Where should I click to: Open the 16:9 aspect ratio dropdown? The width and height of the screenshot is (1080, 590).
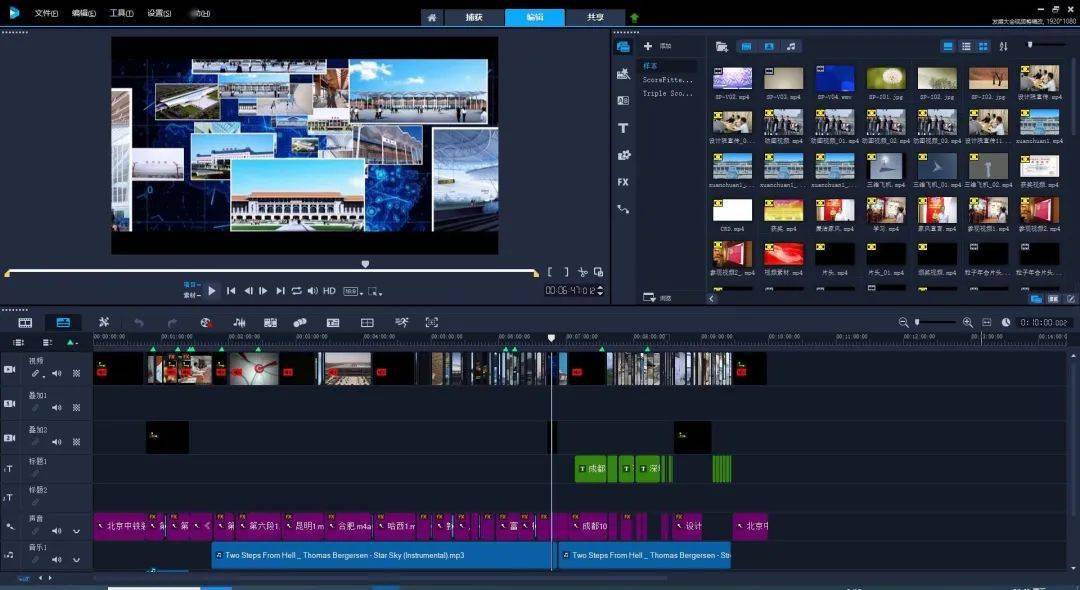tap(353, 291)
